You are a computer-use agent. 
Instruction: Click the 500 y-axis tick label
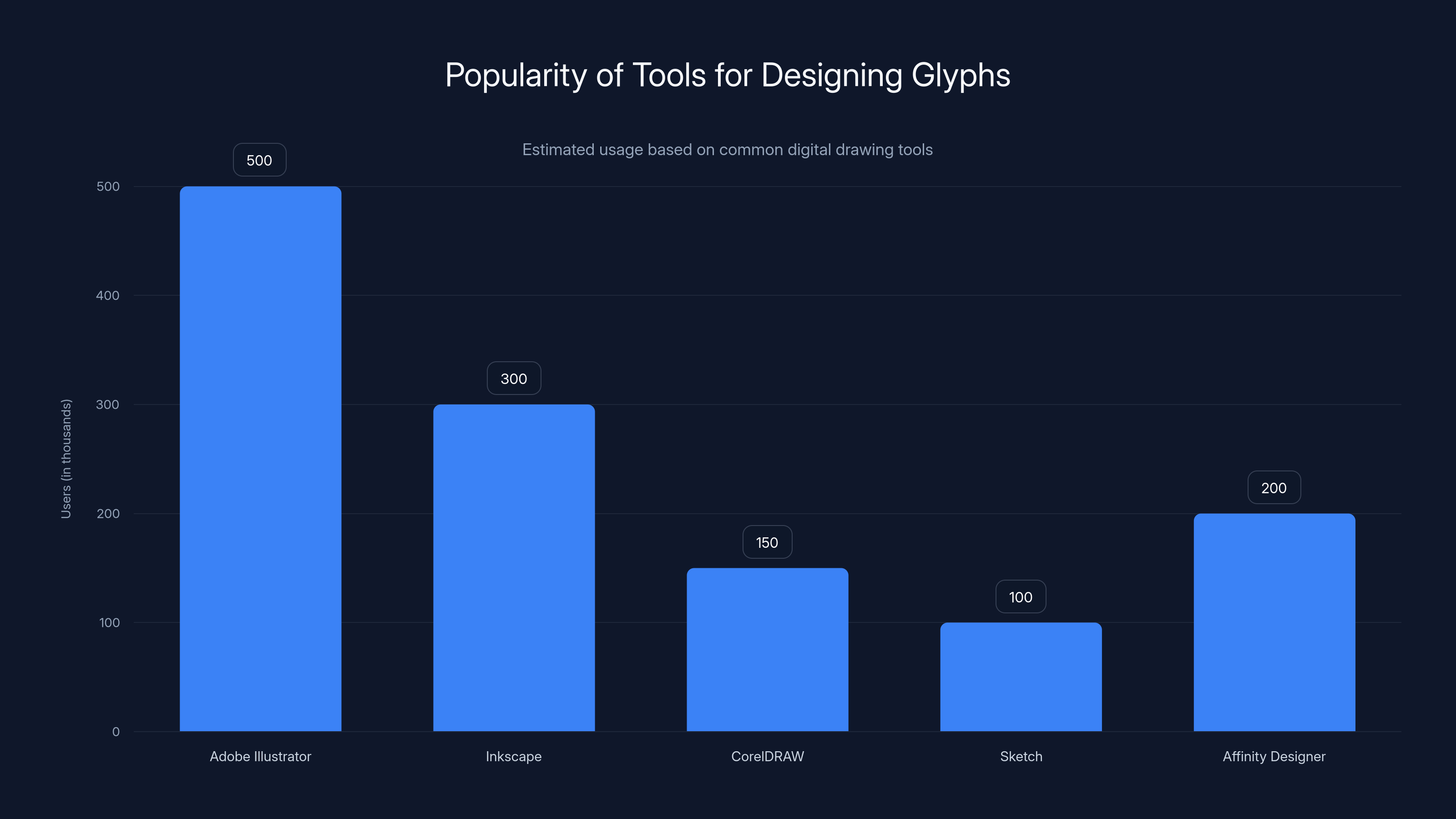click(x=108, y=187)
